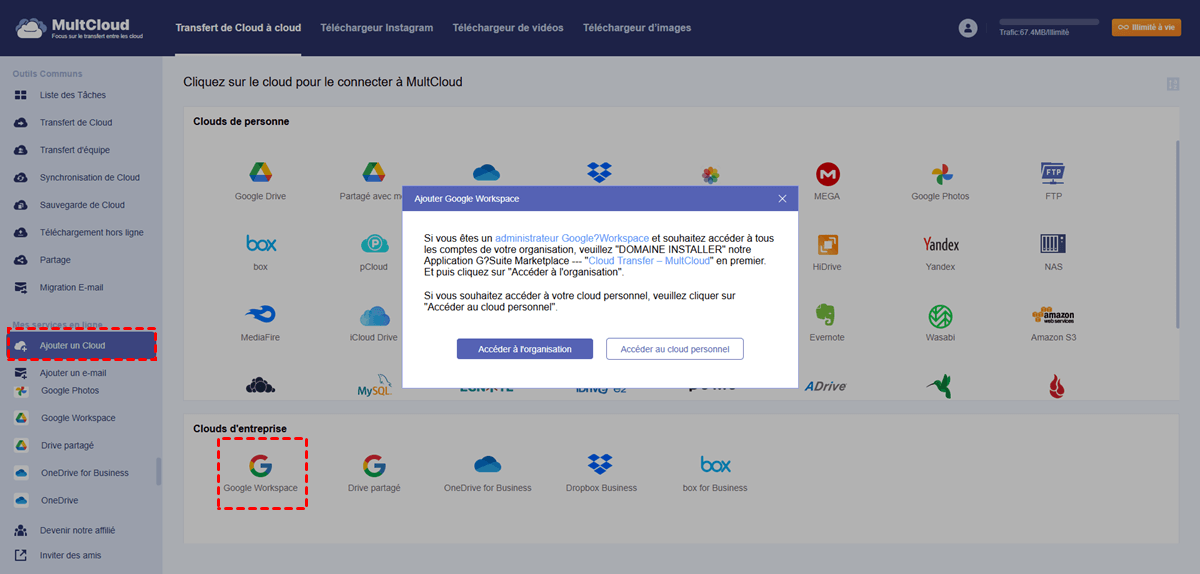Select the NAS icon

1053,244
